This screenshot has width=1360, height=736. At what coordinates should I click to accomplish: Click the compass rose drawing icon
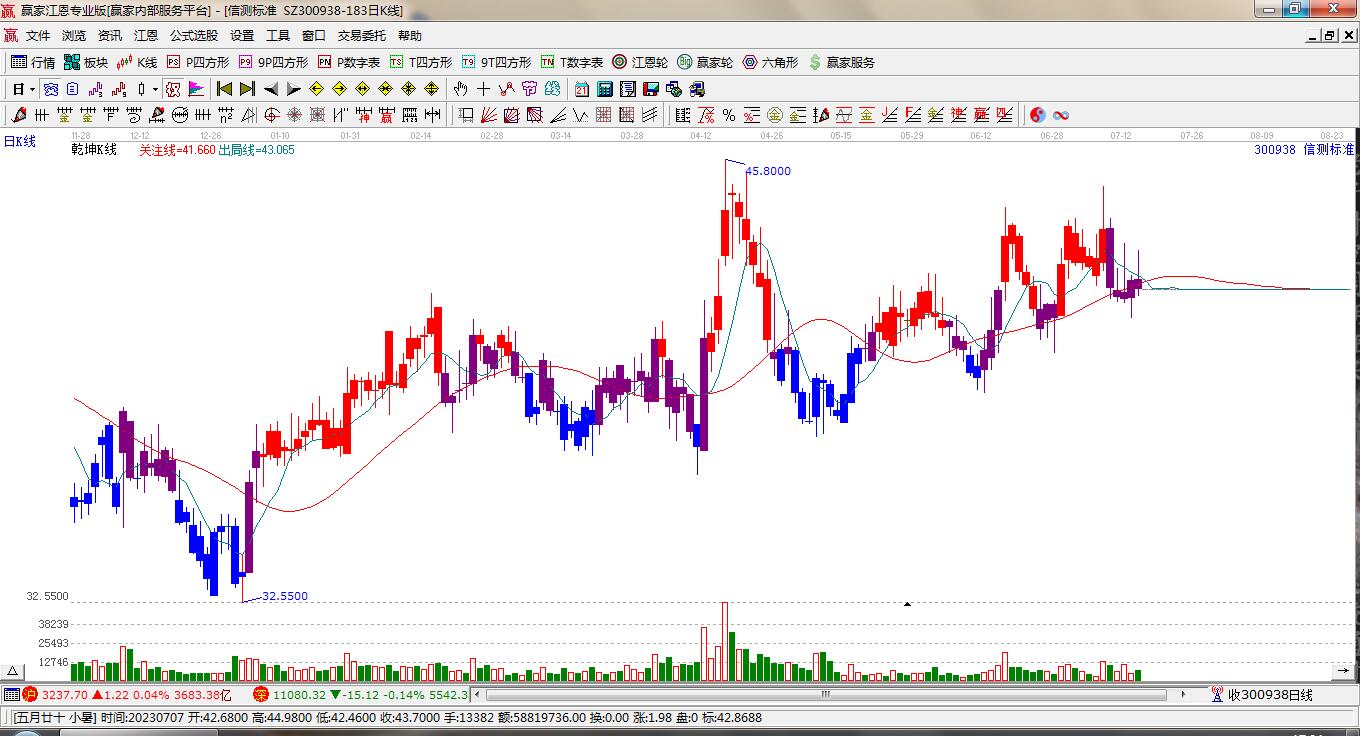[x=294, y=115]
